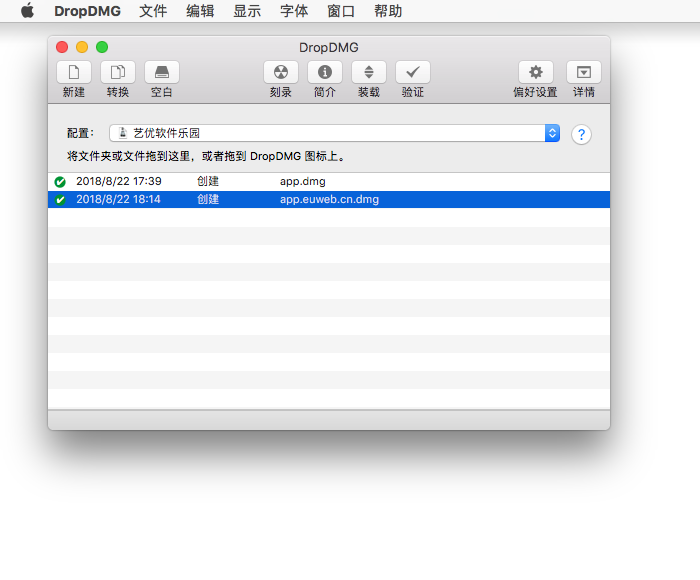Click the 转换 (Convert) toolbar icon
The width and height of the screenshot is (700, 580).
tap(118, 72)
